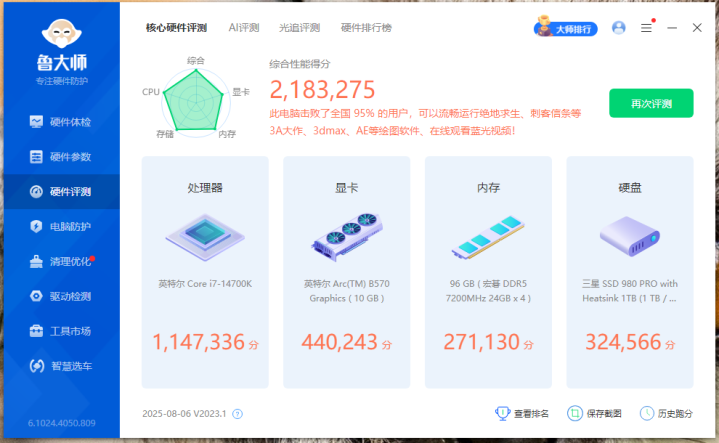719x443 pixels.
Task: Click the 处理器 card title
Action: [205, 188]
